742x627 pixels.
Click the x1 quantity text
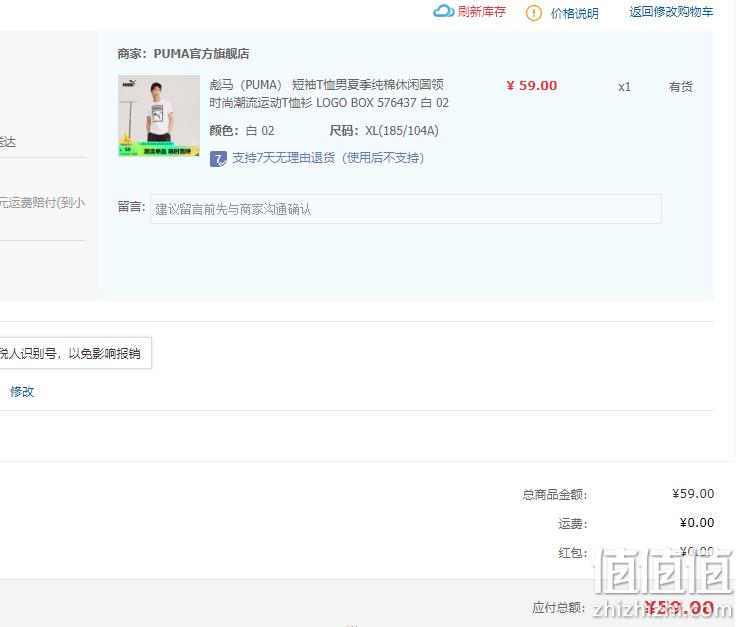[624, 87]
